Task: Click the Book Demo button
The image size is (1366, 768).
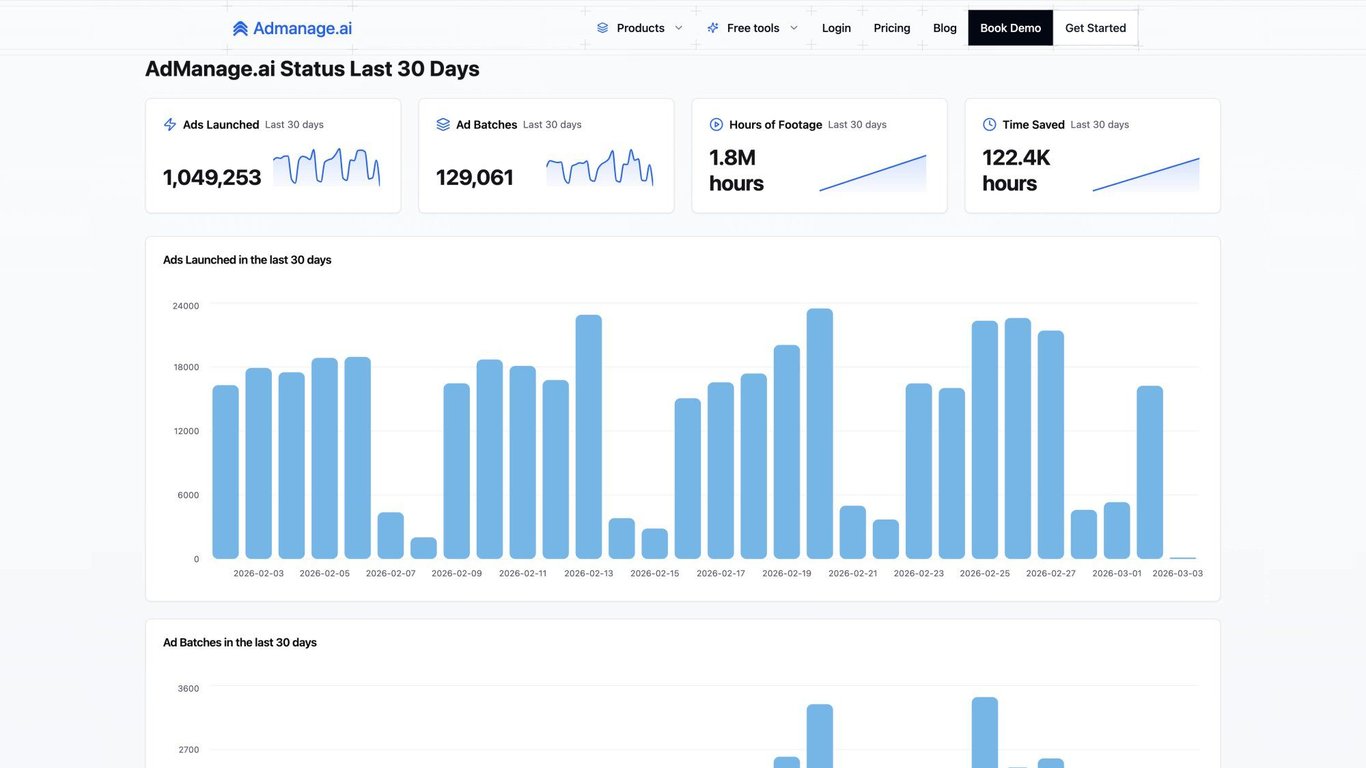Action: (1010, 28)
